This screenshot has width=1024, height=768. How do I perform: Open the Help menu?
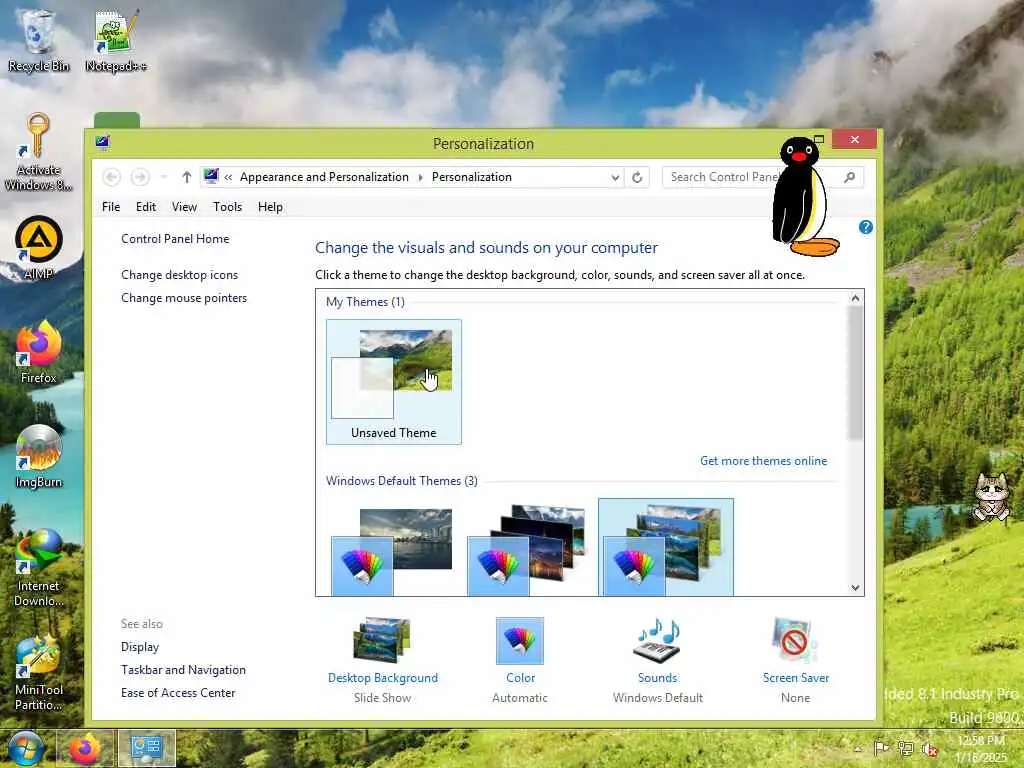(x=270, y=207)
